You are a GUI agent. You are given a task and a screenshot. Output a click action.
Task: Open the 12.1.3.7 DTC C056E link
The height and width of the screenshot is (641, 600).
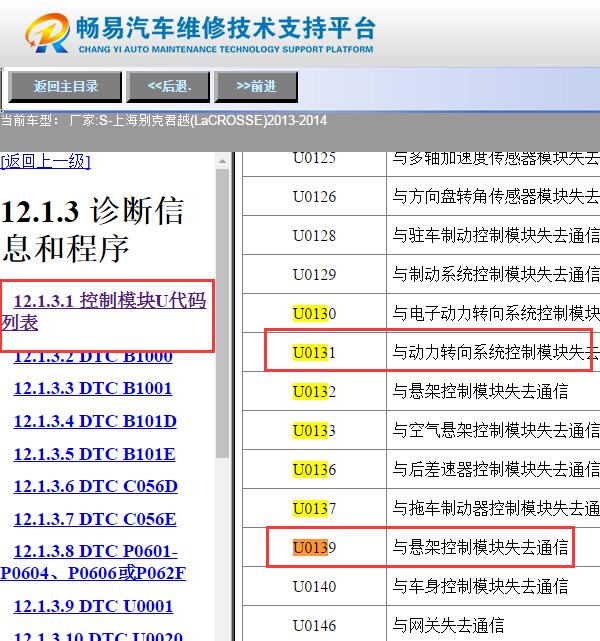click(95, 519)
